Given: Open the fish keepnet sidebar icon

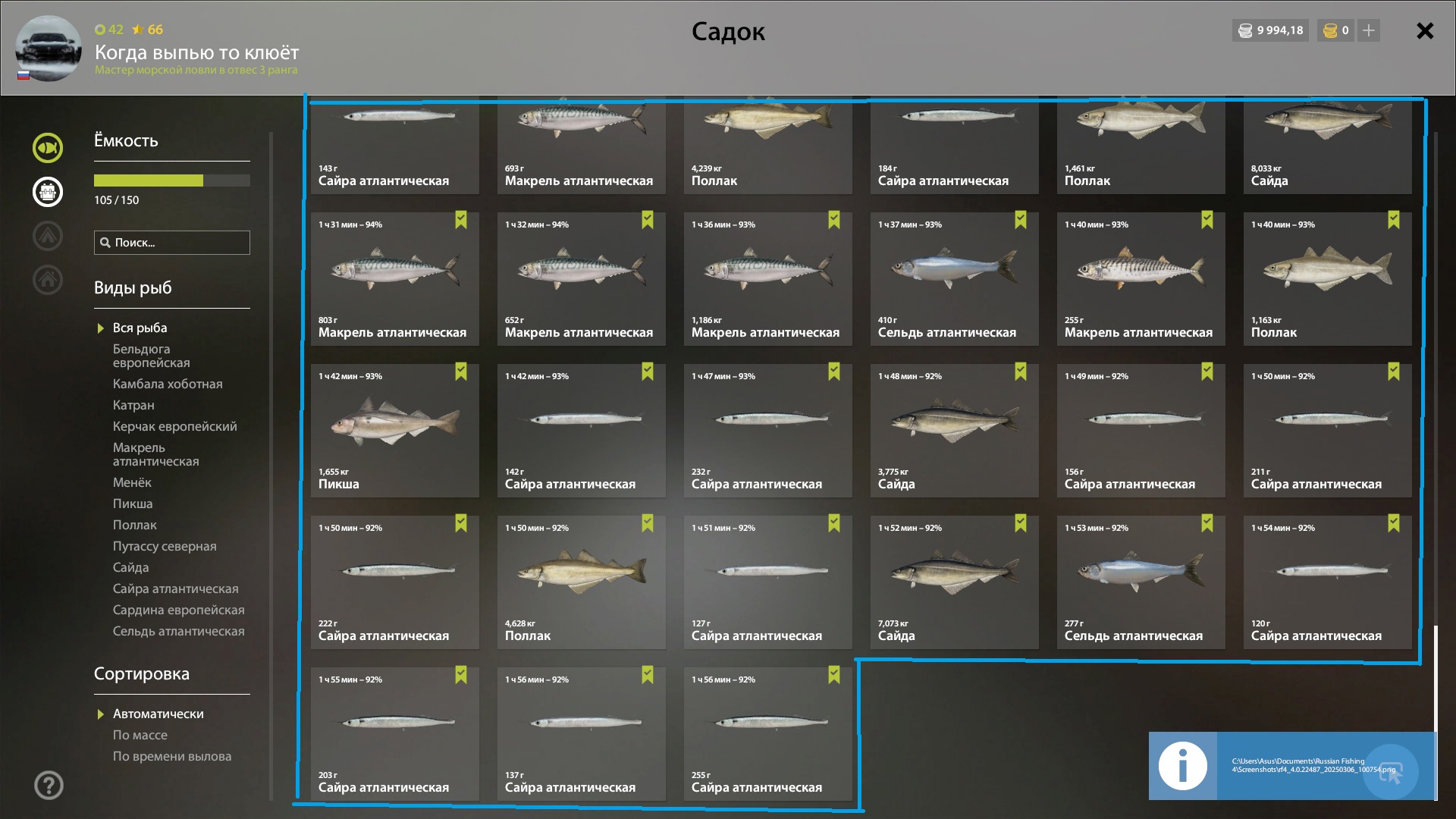Looking at the screenshot, I should click(48, 147).
